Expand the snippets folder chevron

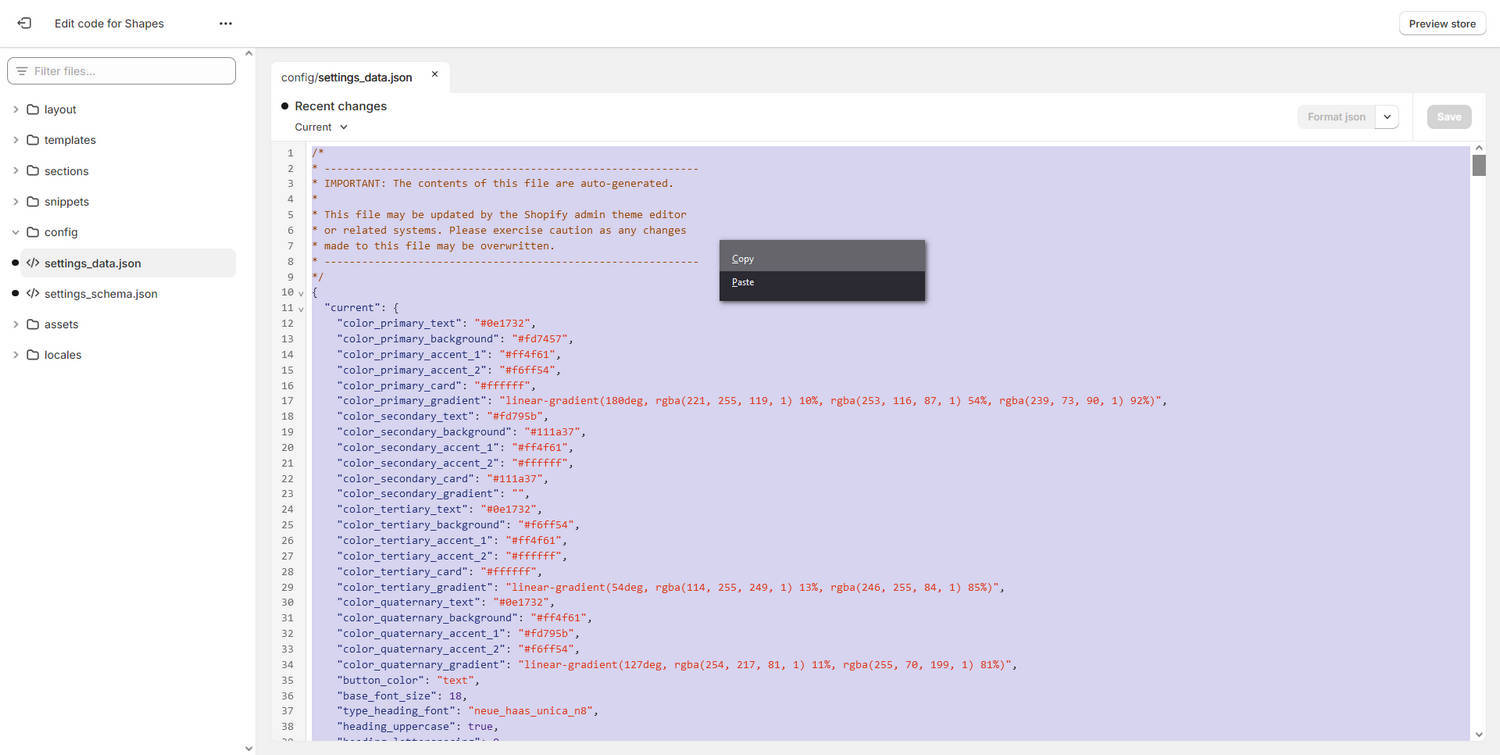pos(15,202)
